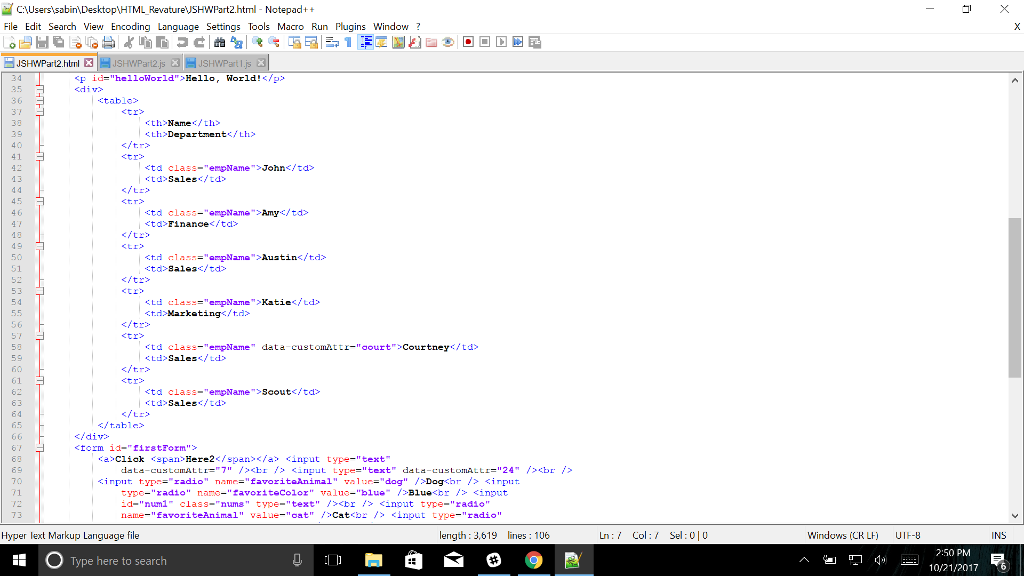Collapse the tr fold at line 57
Image resolution: width=1024 pixels, height=576 pixels.
pos(40,336)
